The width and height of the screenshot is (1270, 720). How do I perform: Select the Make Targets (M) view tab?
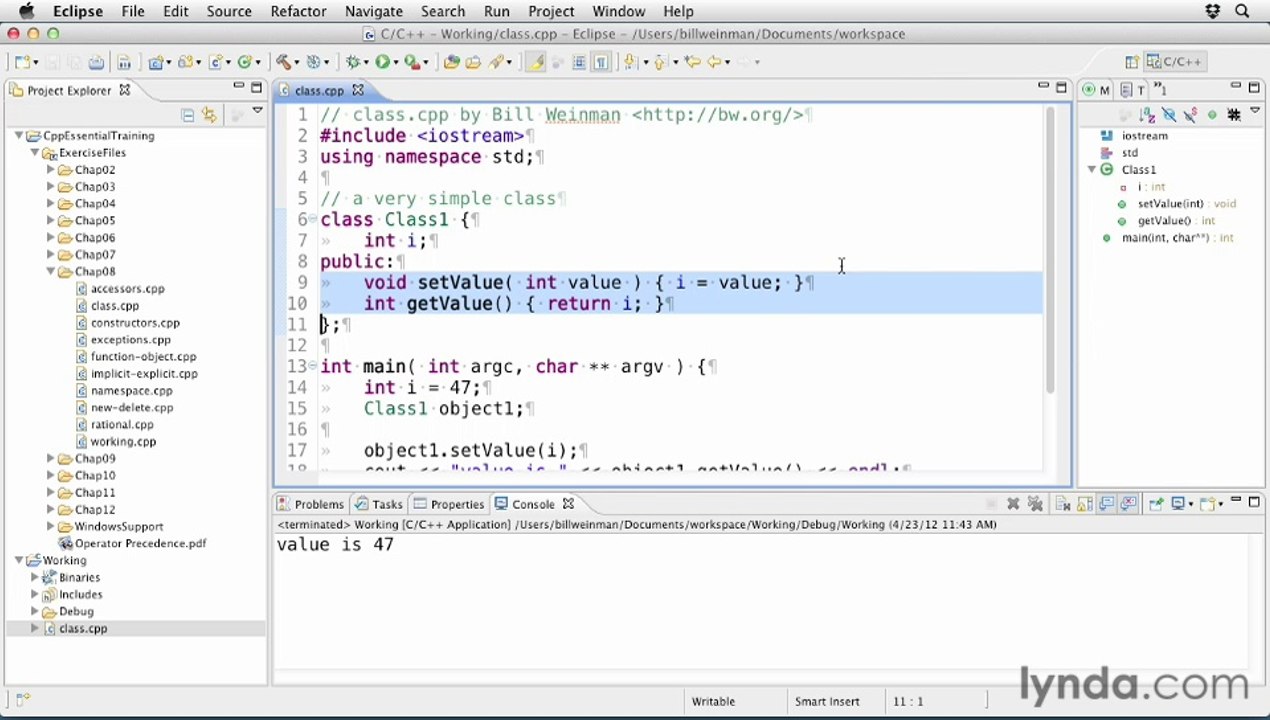tap(1098, 90)
